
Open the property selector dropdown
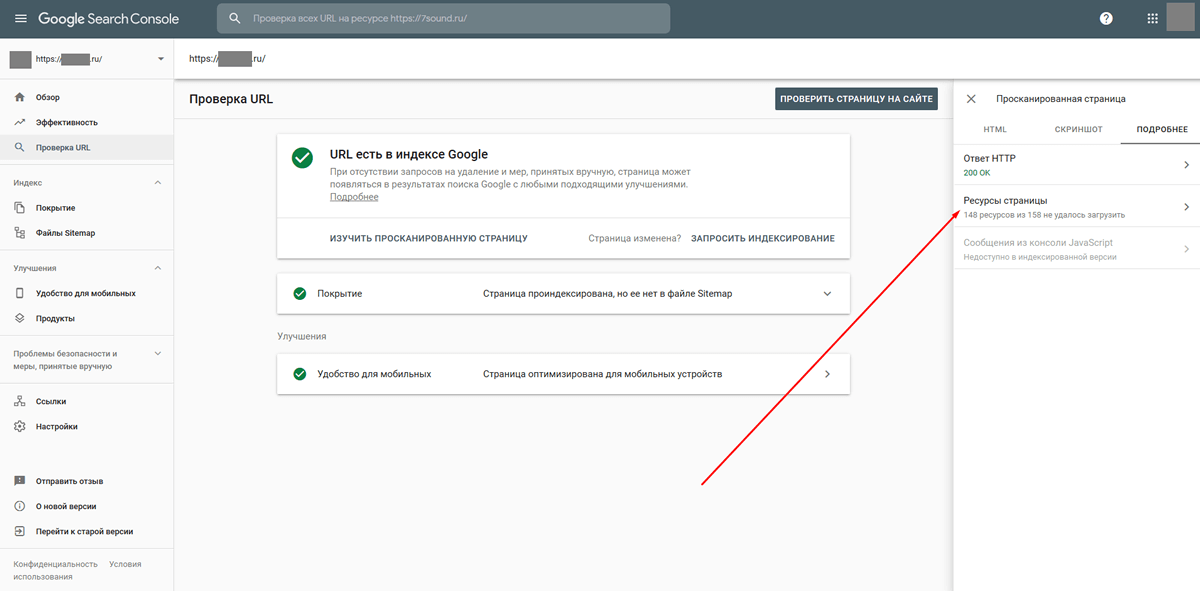tap(160, 59)
